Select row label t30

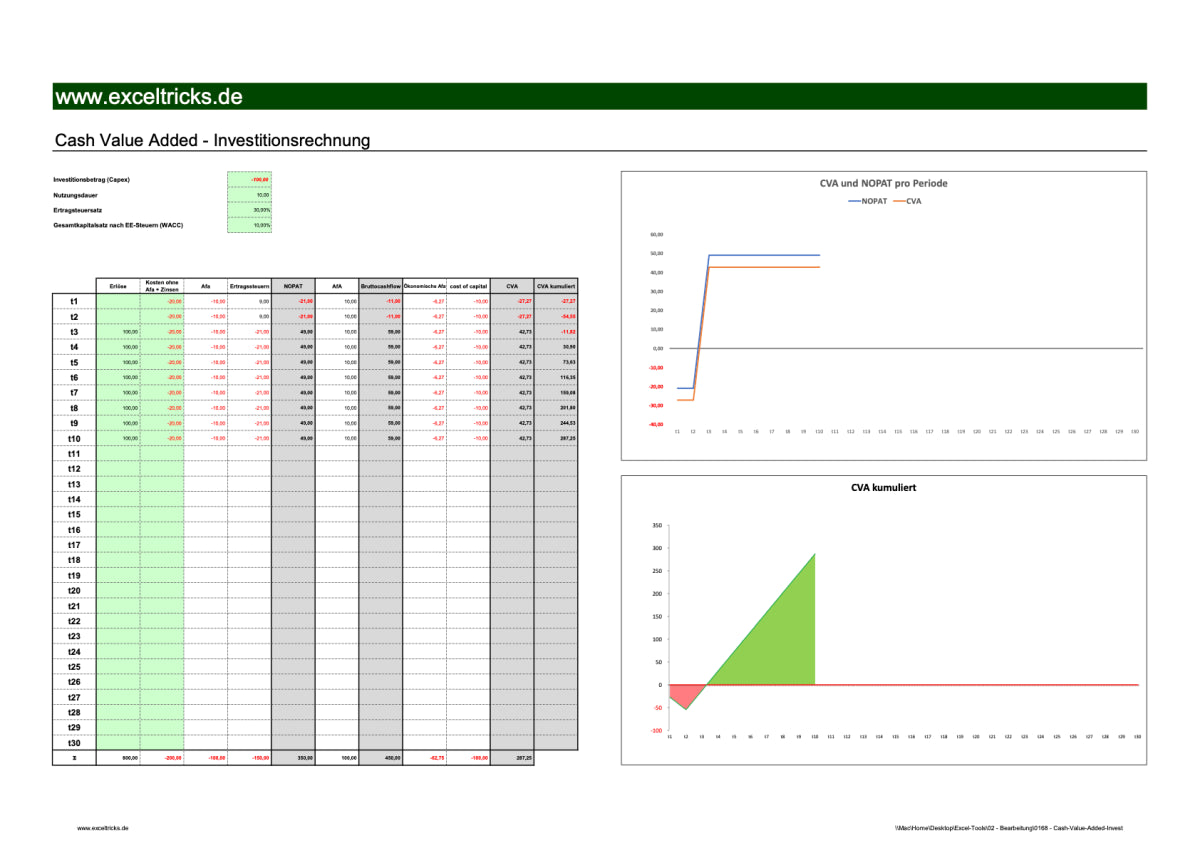74,743
